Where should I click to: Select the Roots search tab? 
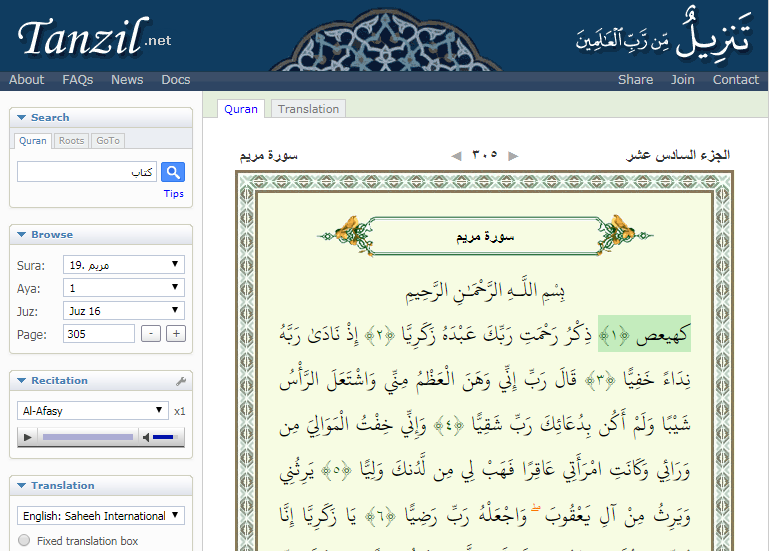pyautogui.click(x=71, y=141)
